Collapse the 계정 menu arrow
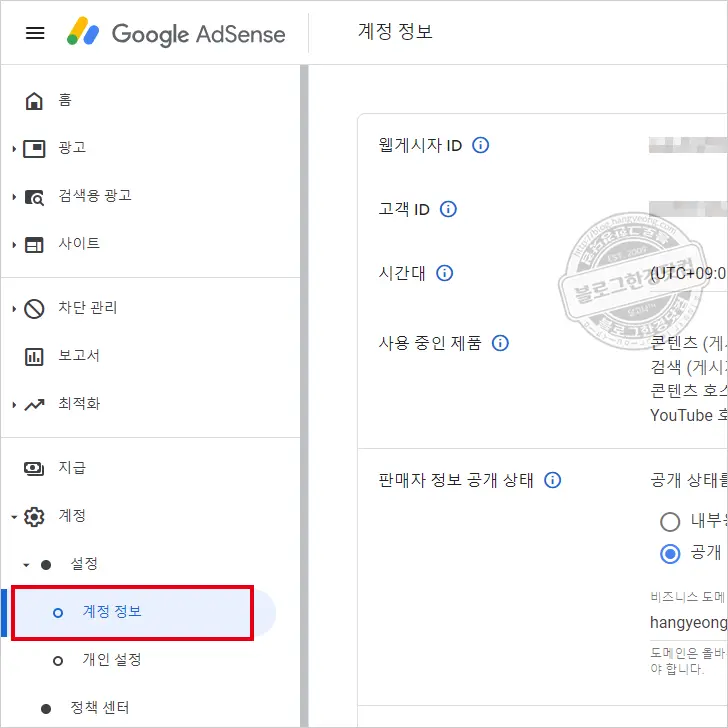 [14, 517]
